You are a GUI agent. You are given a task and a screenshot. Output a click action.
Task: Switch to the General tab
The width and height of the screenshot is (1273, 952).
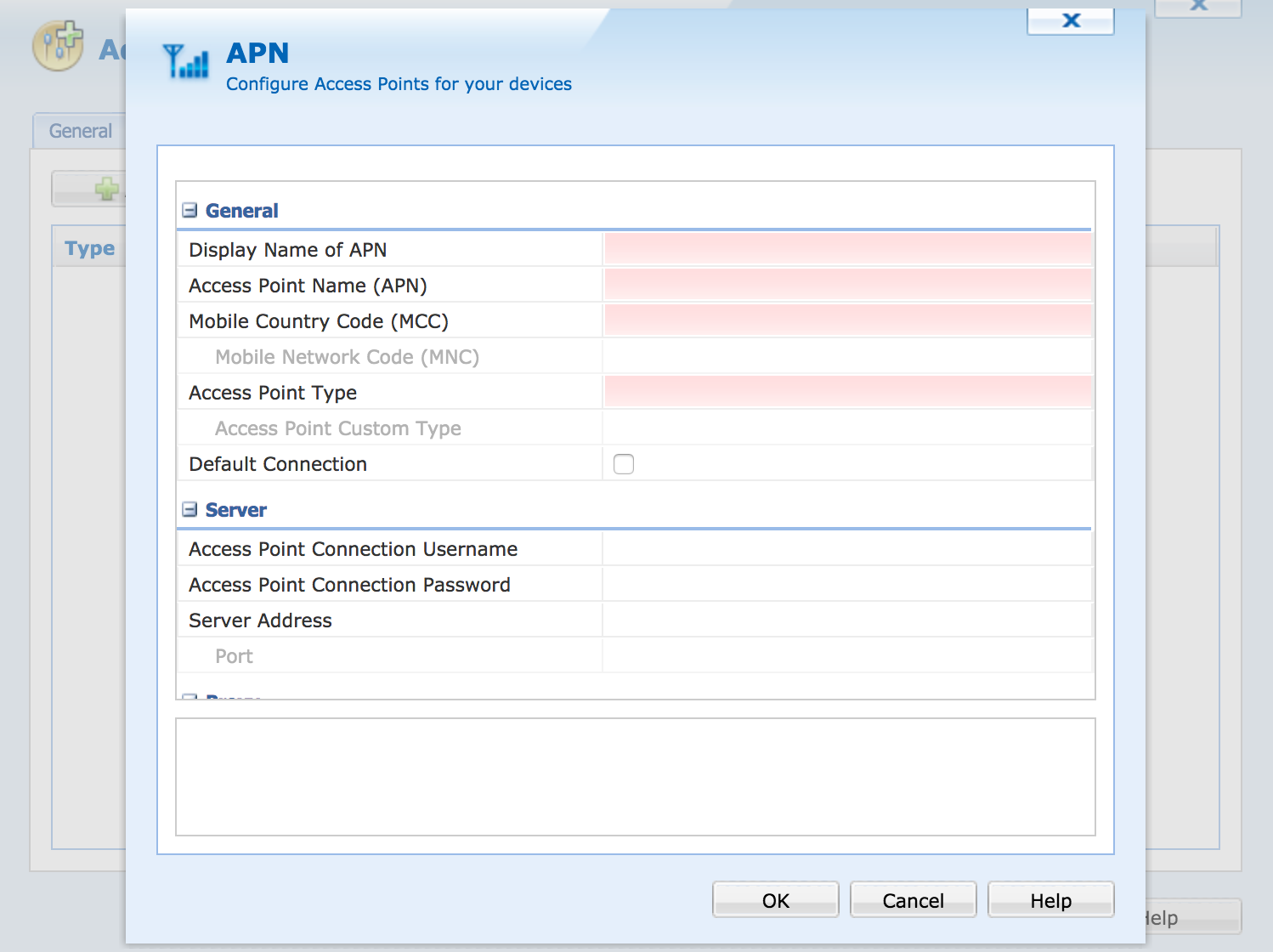[80, 131]
